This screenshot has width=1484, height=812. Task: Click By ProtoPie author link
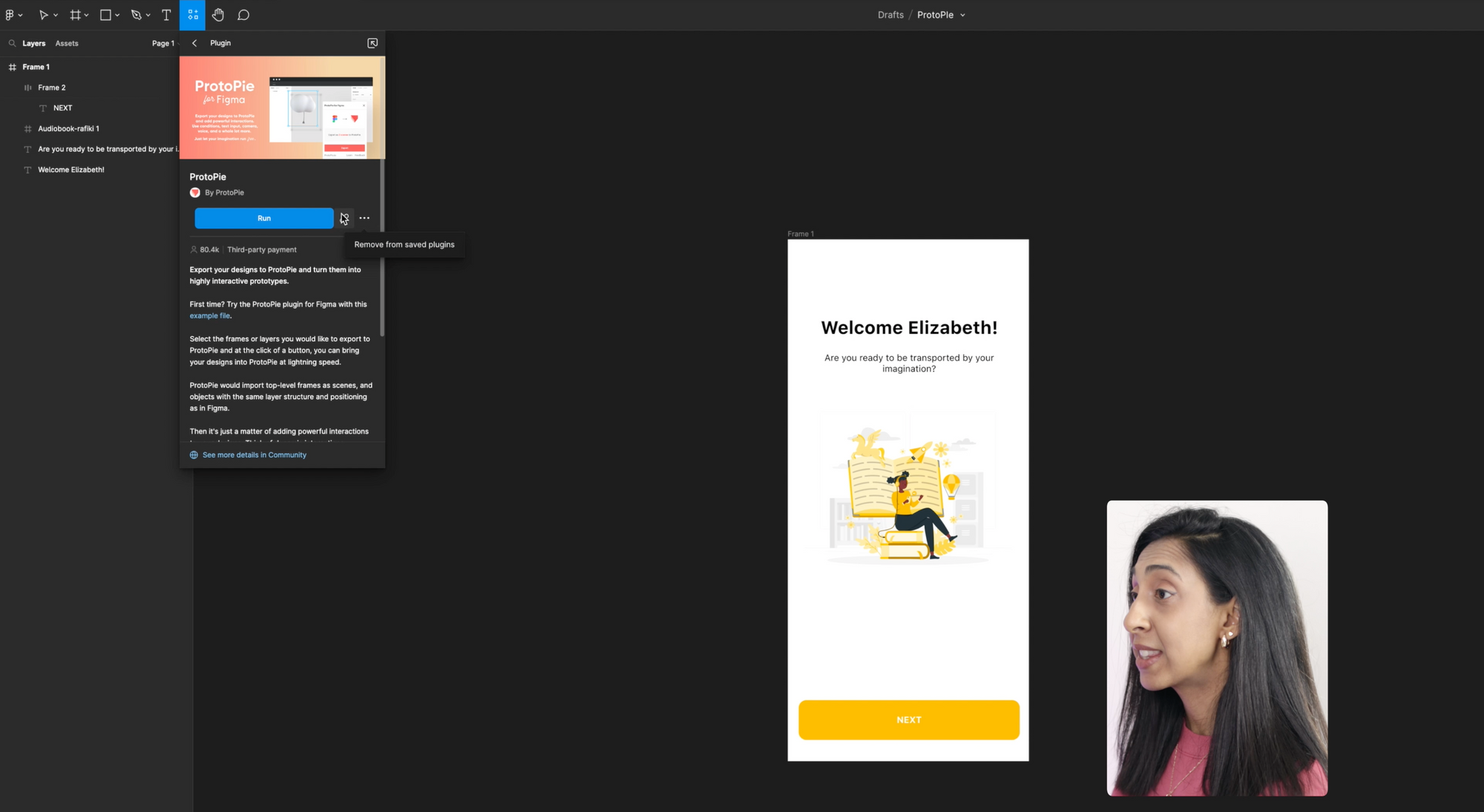(x=224, y=193)
